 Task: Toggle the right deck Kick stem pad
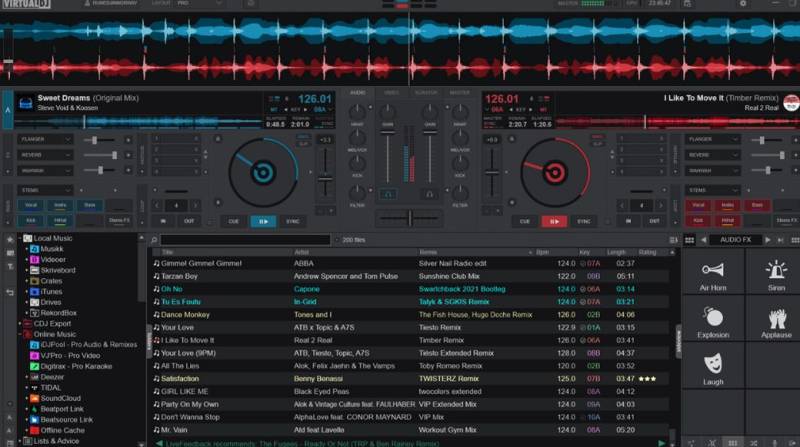click(697, 220)
